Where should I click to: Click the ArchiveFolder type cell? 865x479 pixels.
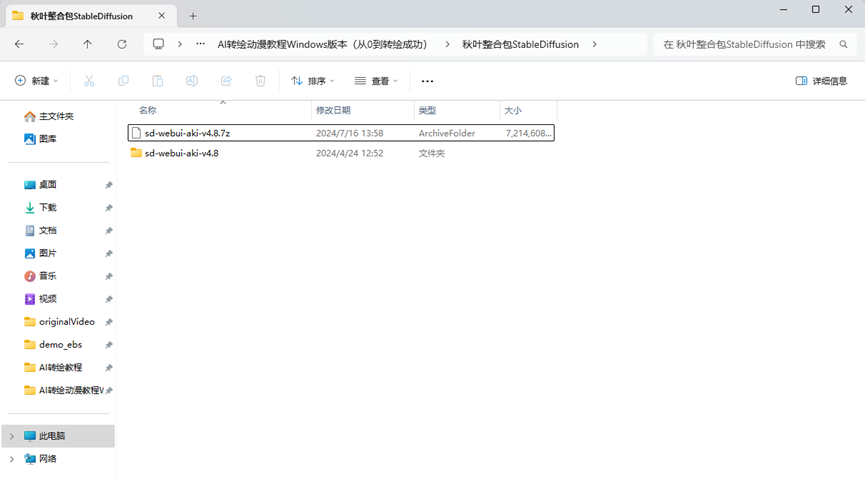pos(447,133)
